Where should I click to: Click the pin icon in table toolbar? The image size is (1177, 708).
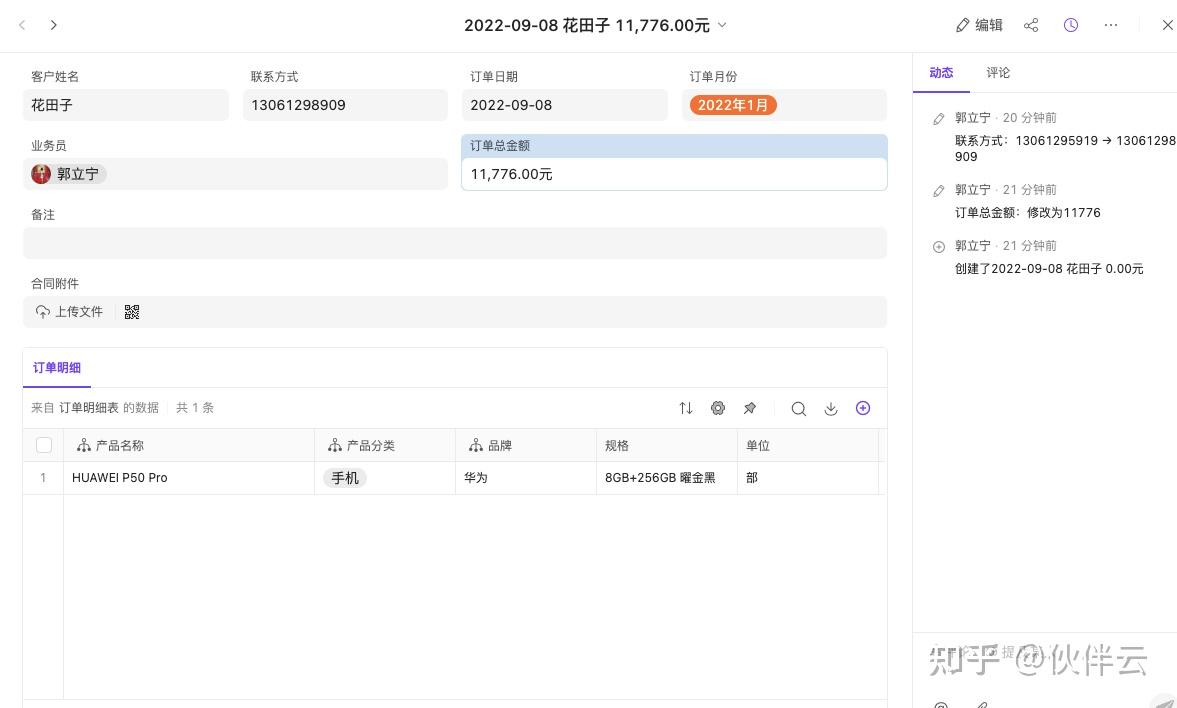point(750,408)
